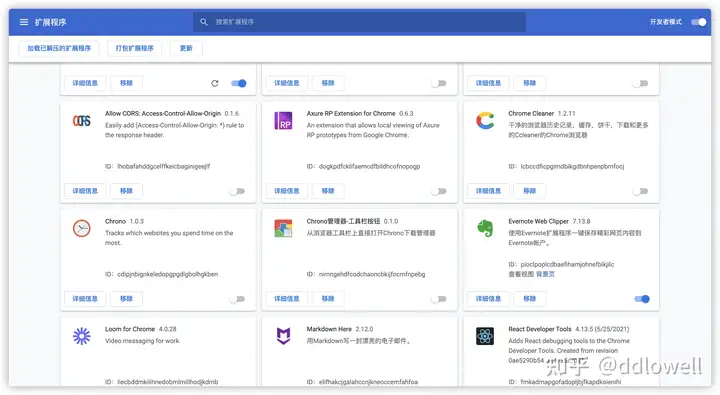Open the hamburger main menu

[x=24, y=22]
